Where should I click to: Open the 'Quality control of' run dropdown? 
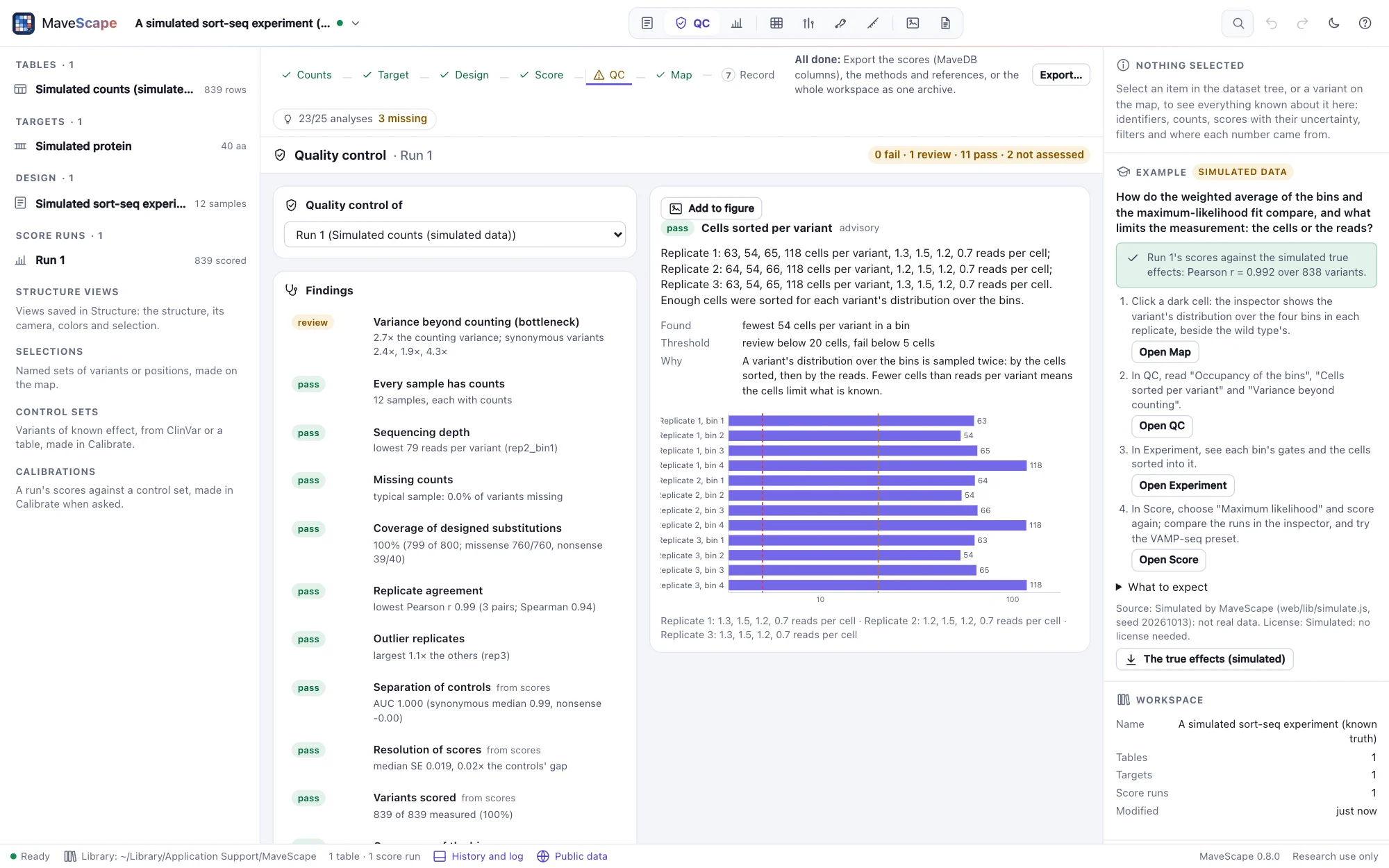(455, 235)
